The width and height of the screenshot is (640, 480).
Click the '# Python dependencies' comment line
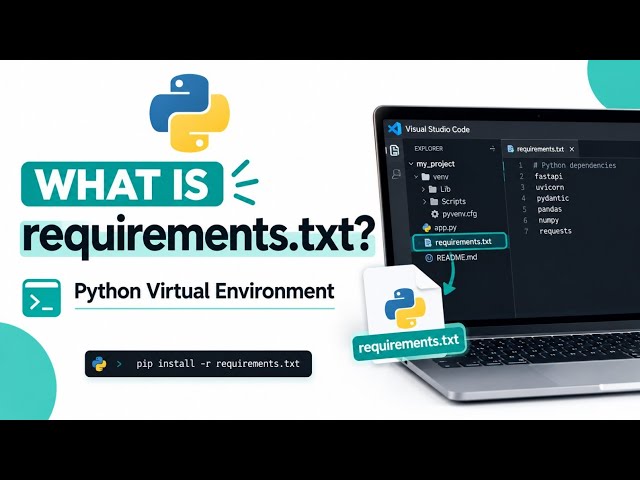(575, 165)
